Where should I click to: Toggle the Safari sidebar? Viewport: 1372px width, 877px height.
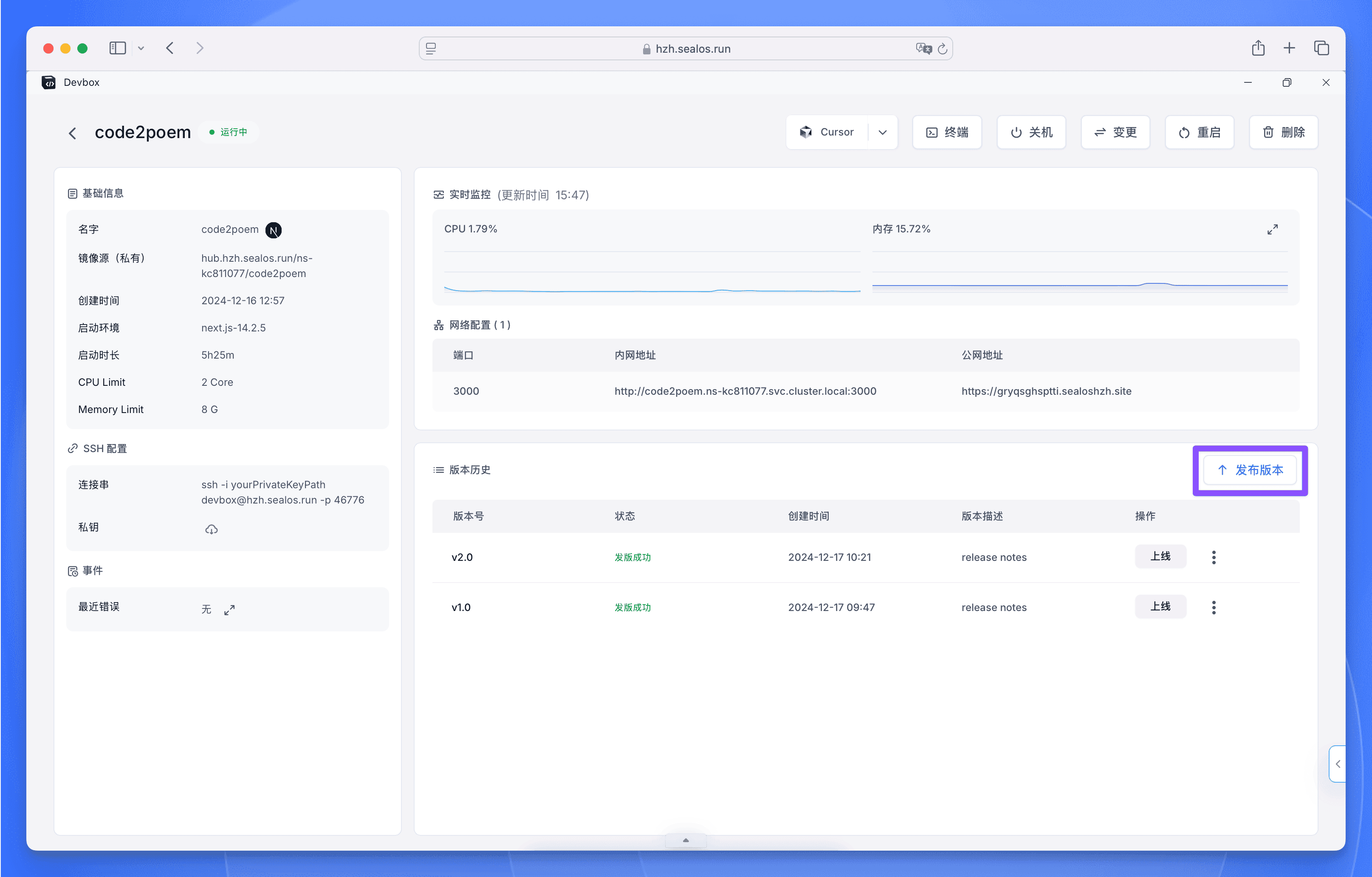point(117,48)
